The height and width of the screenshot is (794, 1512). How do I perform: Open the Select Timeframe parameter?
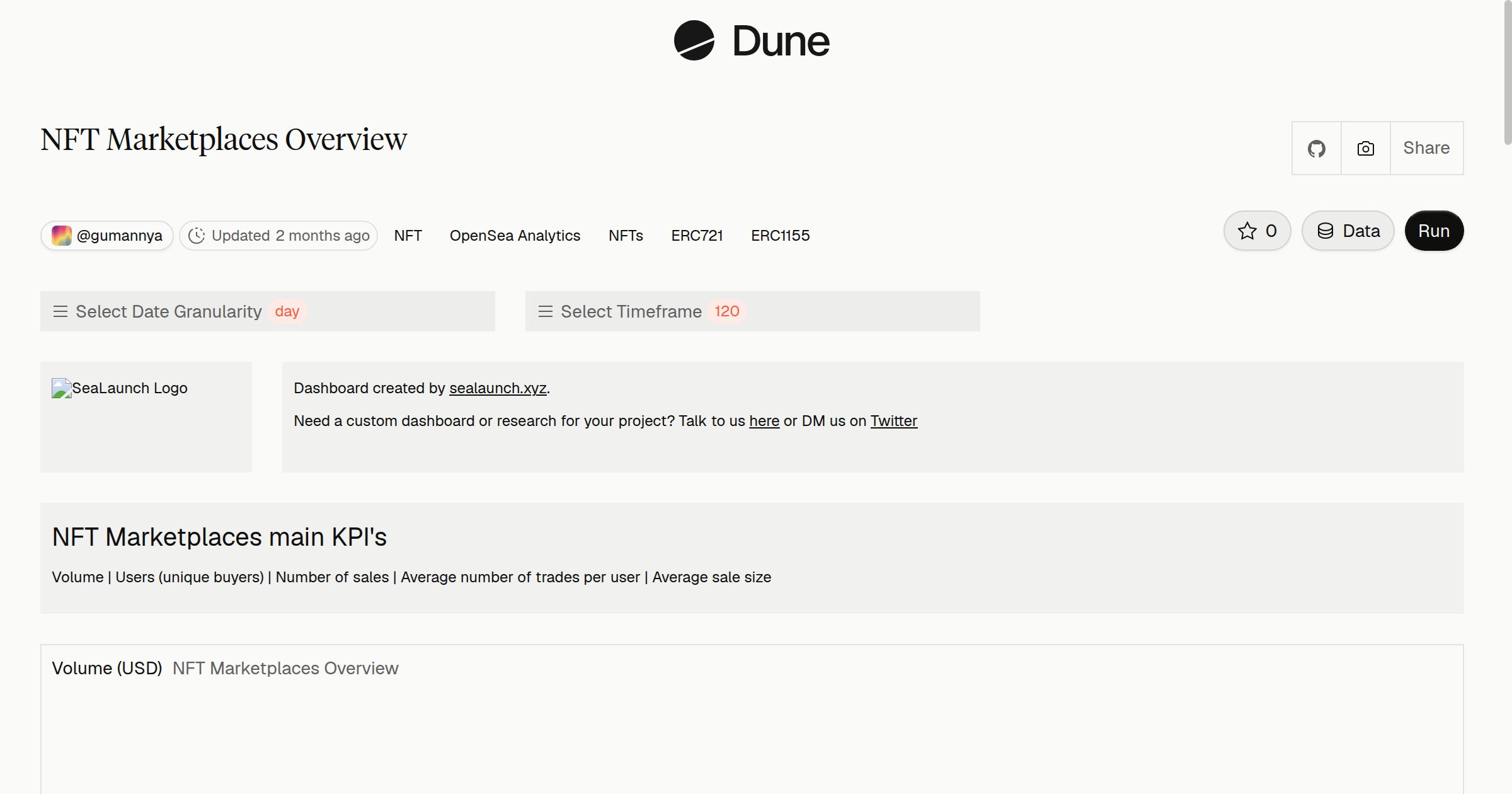tap(753, 311)
